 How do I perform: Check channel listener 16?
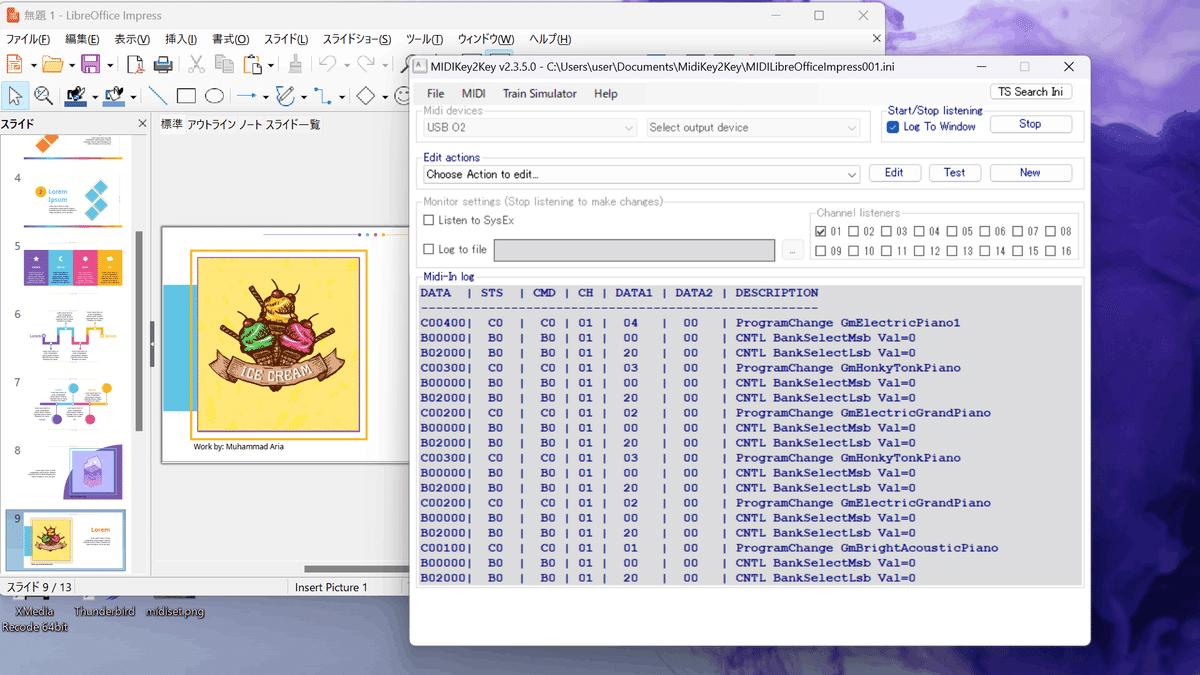1050,251
